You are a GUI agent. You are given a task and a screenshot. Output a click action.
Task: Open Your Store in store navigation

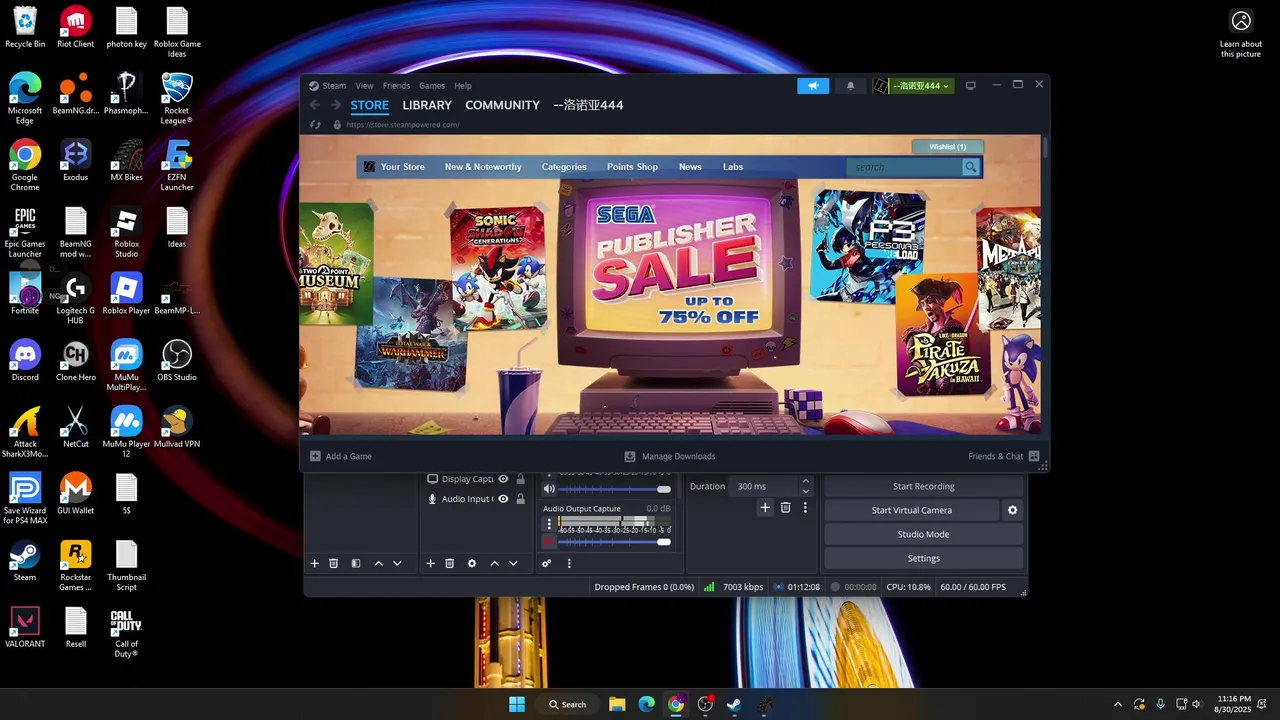point(402,167)
